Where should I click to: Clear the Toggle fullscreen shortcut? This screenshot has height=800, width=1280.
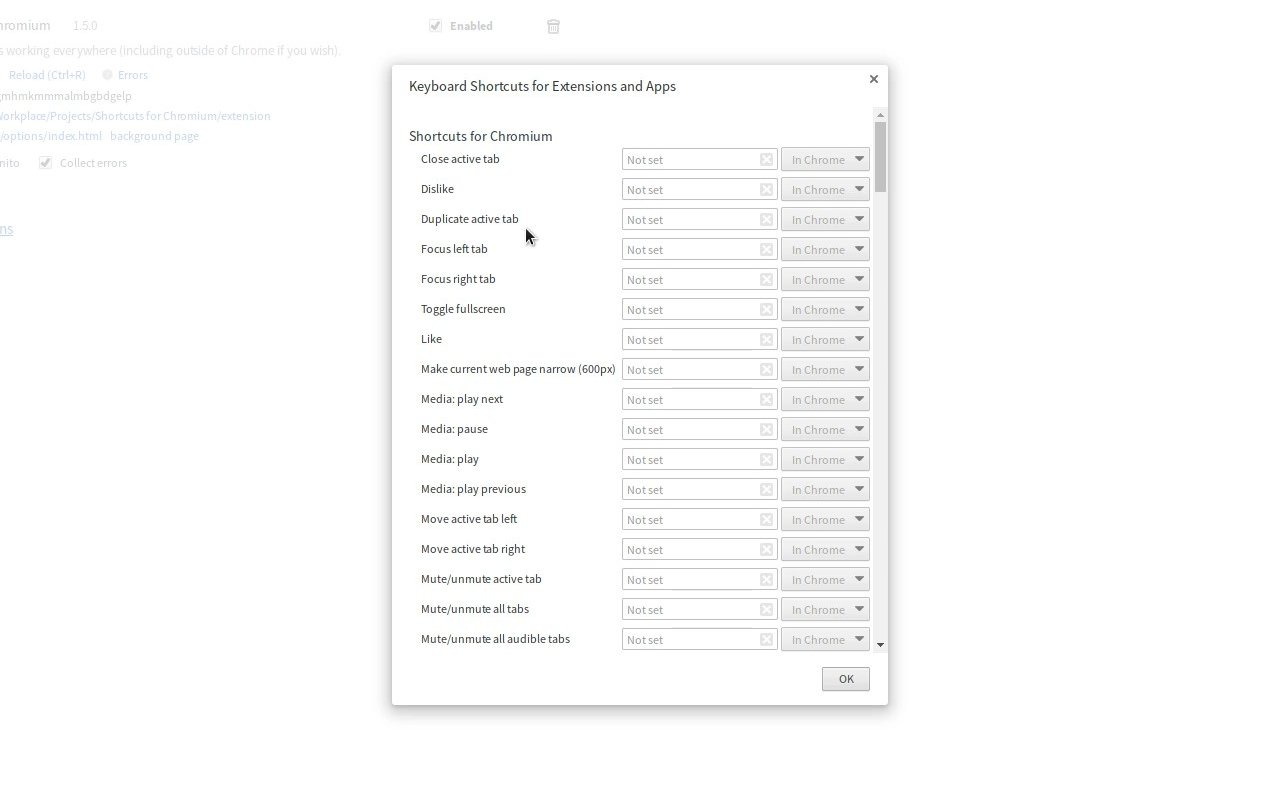coord(766,310)
